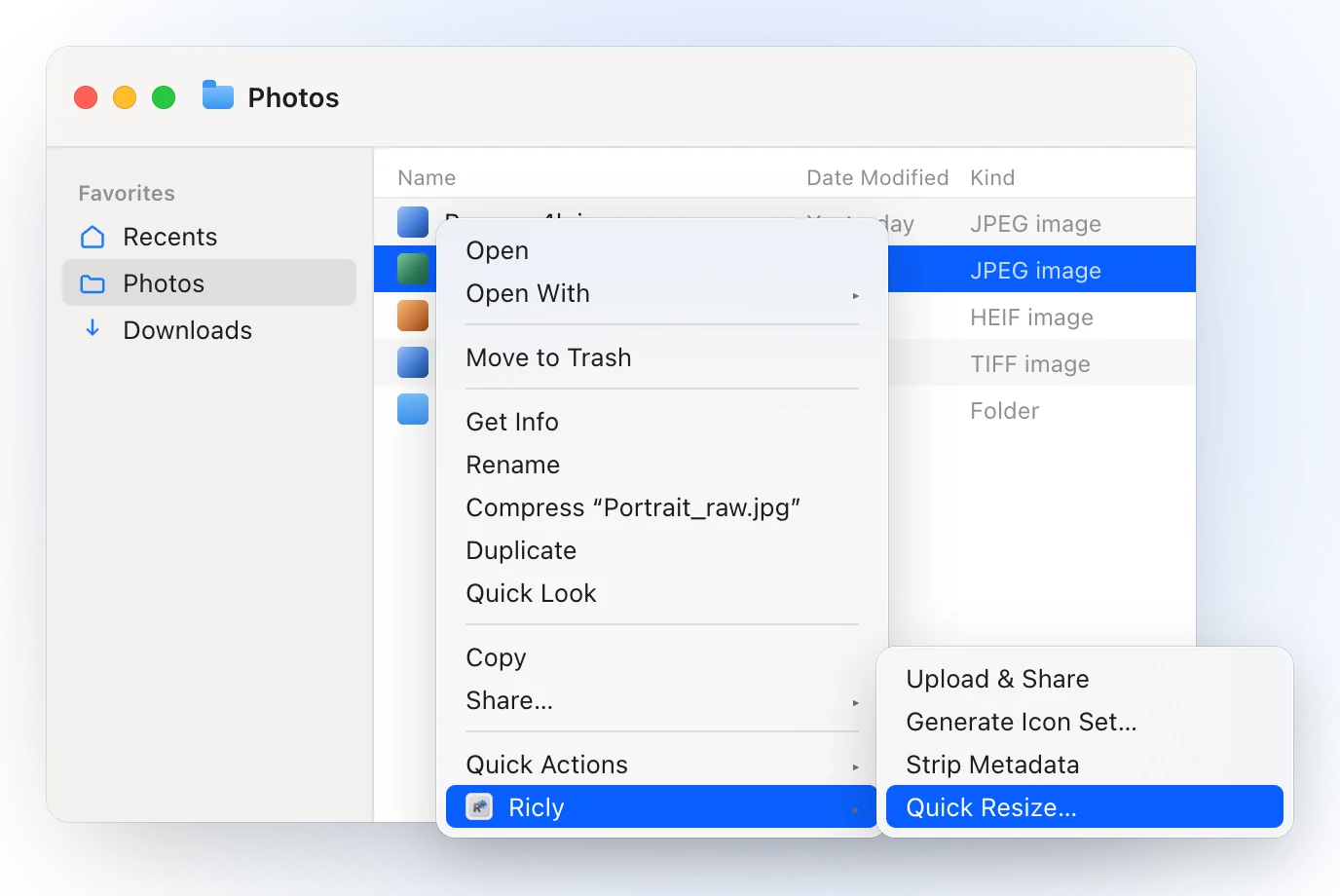Choose Move to Trash
The width and height of the screenshot is (1340, 896).
[x=662, y=357]
